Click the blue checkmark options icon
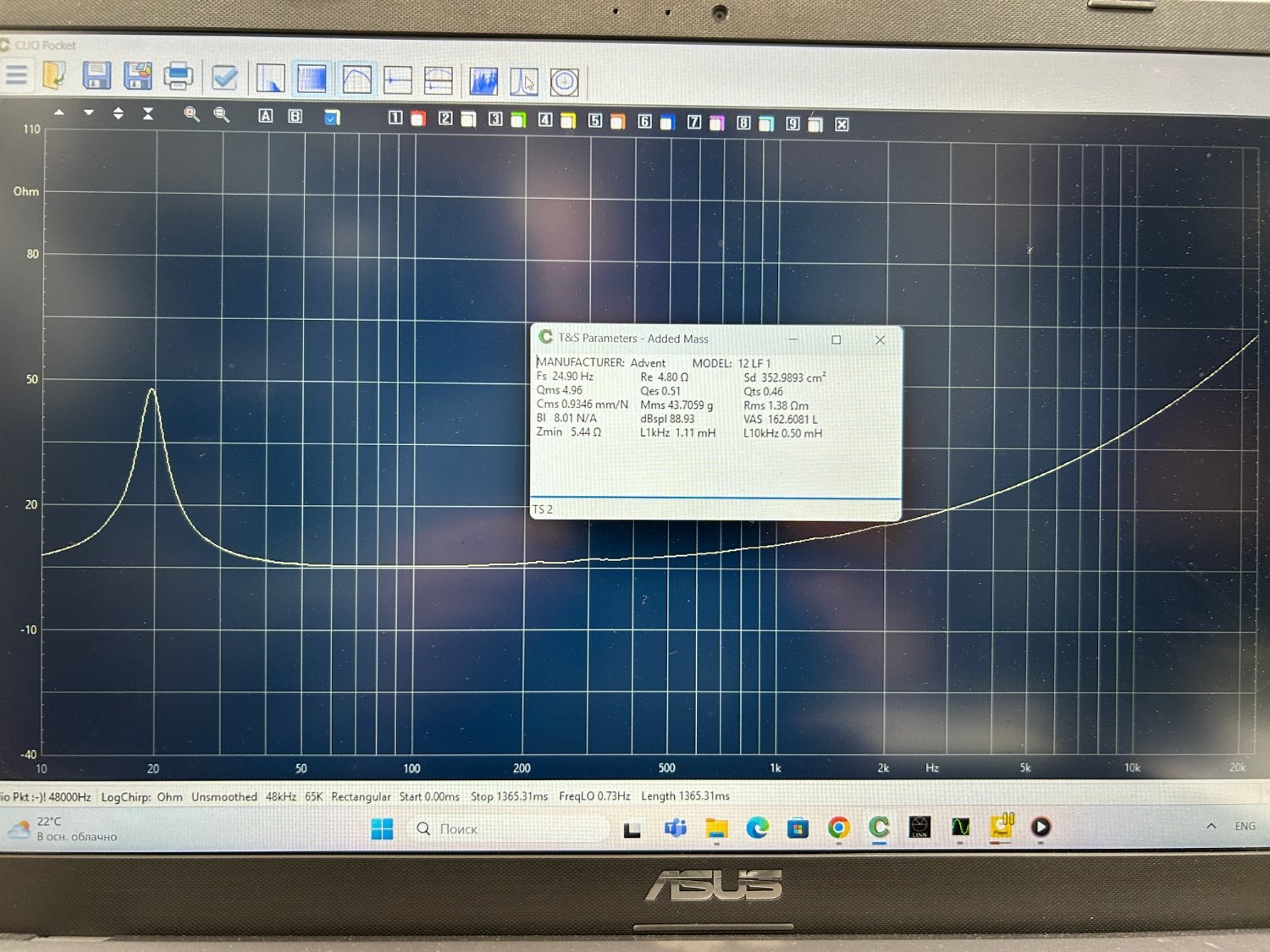 [224, 78]
